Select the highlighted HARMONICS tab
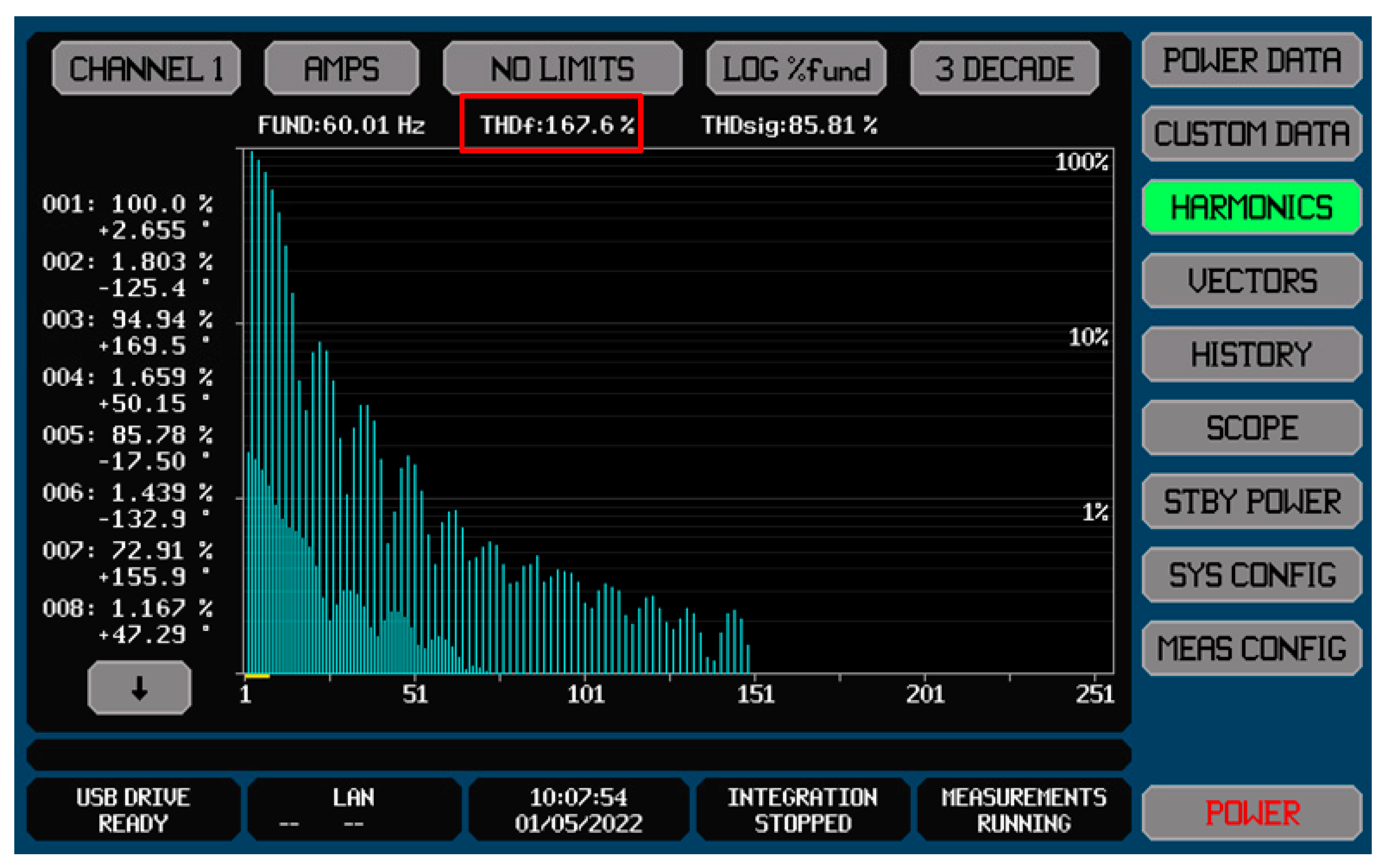Image resolution: width=1389 pixels, height=868 pixels. coord(1251,207)
